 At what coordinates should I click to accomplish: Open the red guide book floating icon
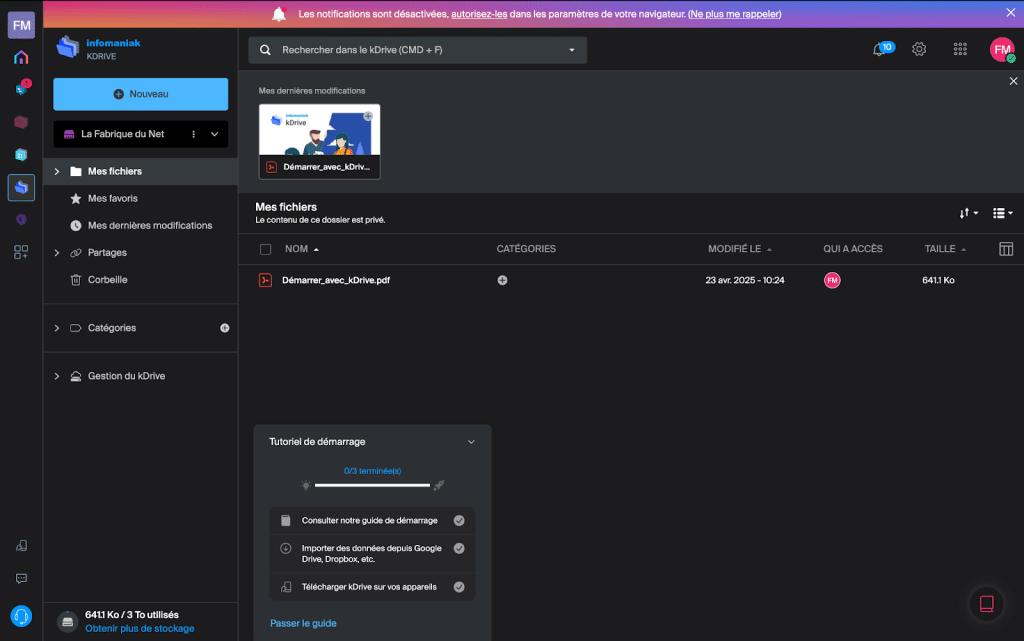tap(986, 603)
